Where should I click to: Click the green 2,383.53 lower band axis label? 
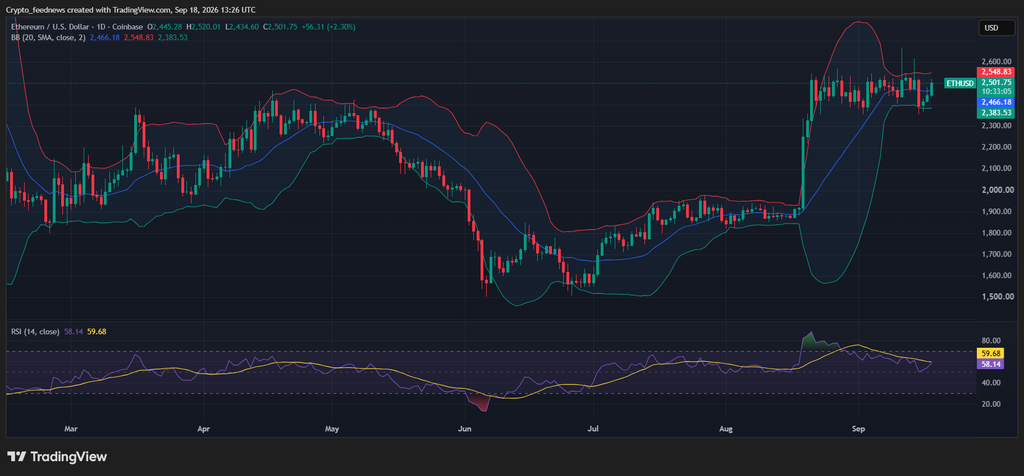995,113
